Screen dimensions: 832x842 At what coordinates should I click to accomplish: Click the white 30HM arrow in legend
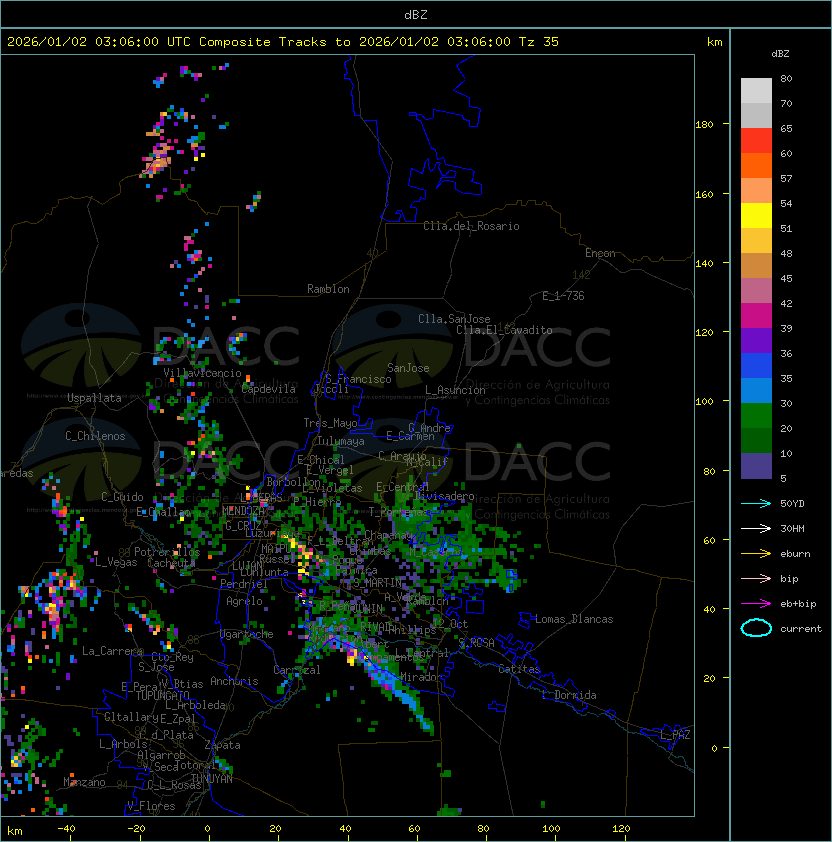pos(756,529)
